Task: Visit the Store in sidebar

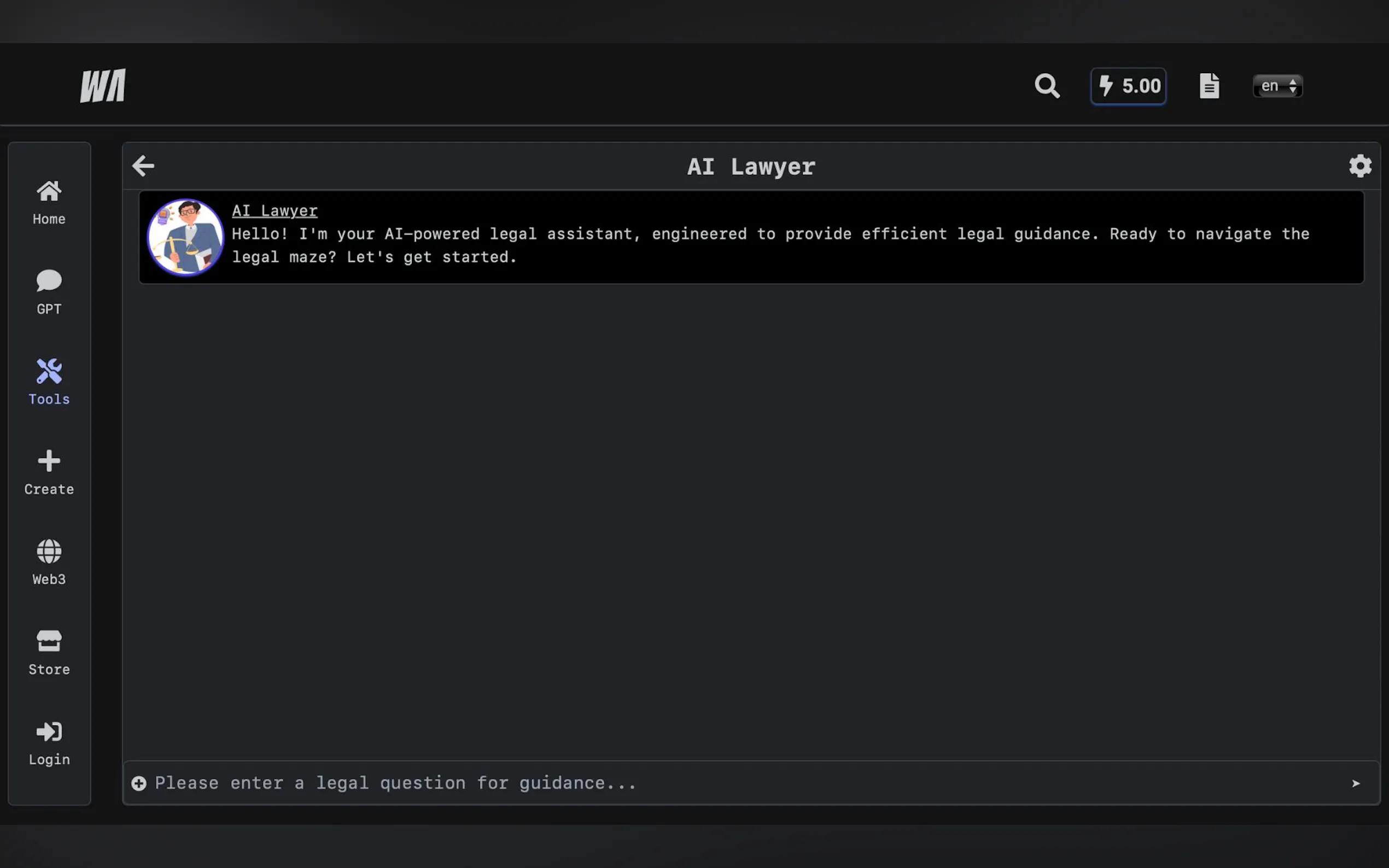Action: pos(49,653)
